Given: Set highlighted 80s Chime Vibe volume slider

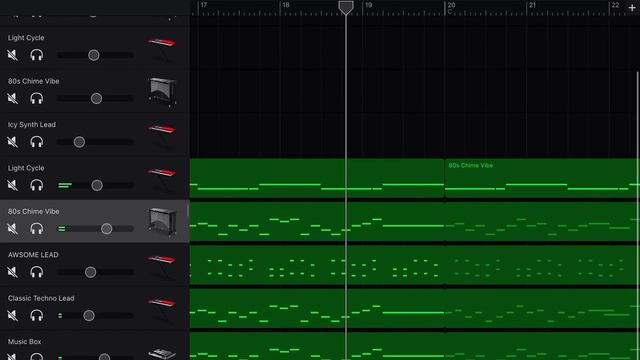Looking at the screenshot, I should coord(106,229).
